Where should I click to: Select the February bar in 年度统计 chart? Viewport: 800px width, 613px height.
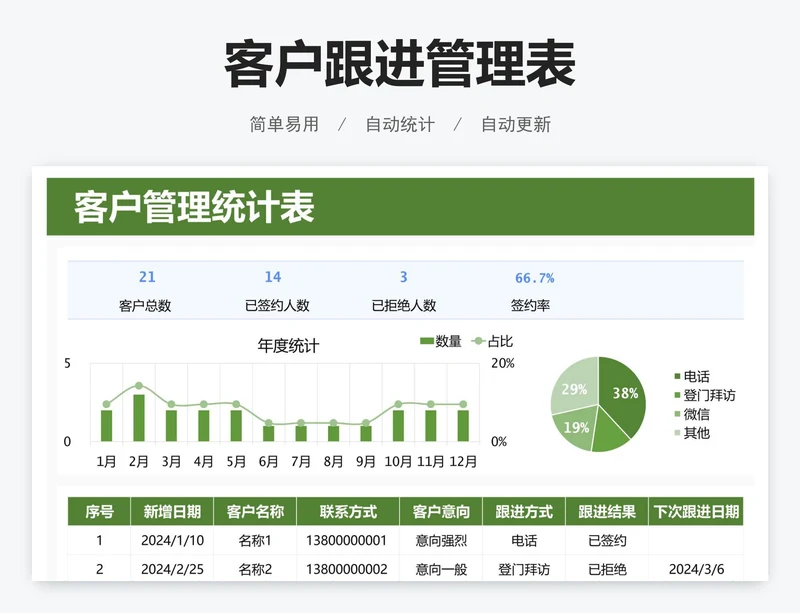click(139, 418)
